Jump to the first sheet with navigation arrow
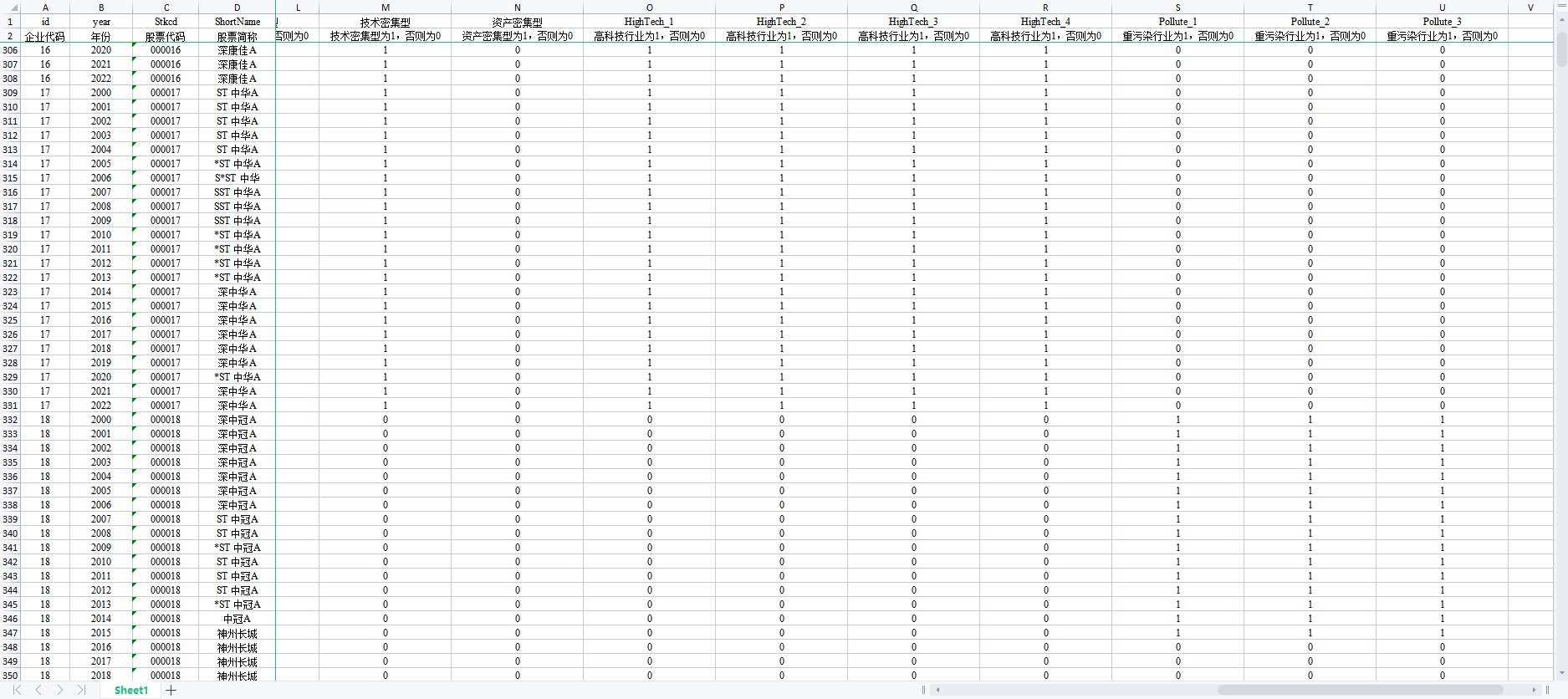The width and height of the screenshot is (1568, 699). point(17,690)
